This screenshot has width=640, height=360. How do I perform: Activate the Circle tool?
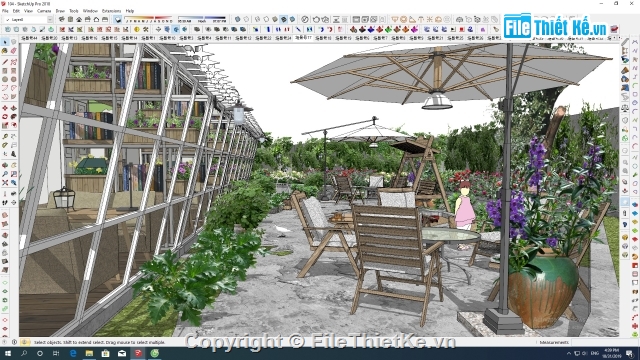pos(5,79)
